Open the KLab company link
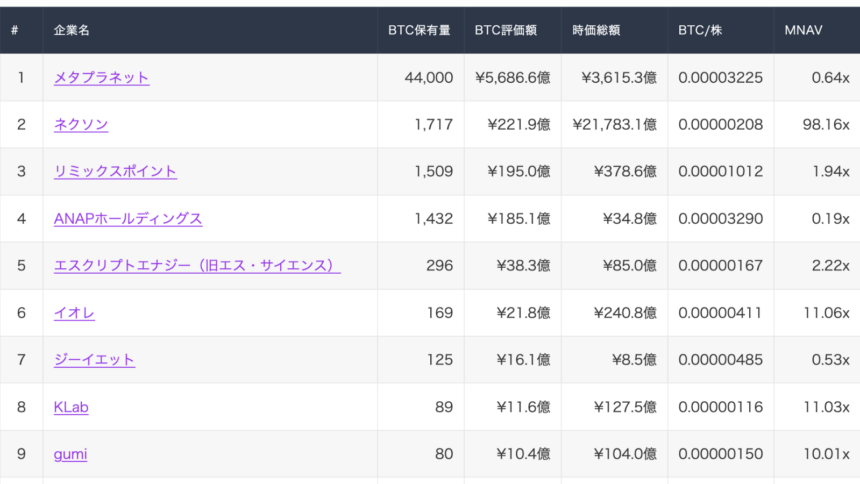The image size is (860, 484). 71,407
